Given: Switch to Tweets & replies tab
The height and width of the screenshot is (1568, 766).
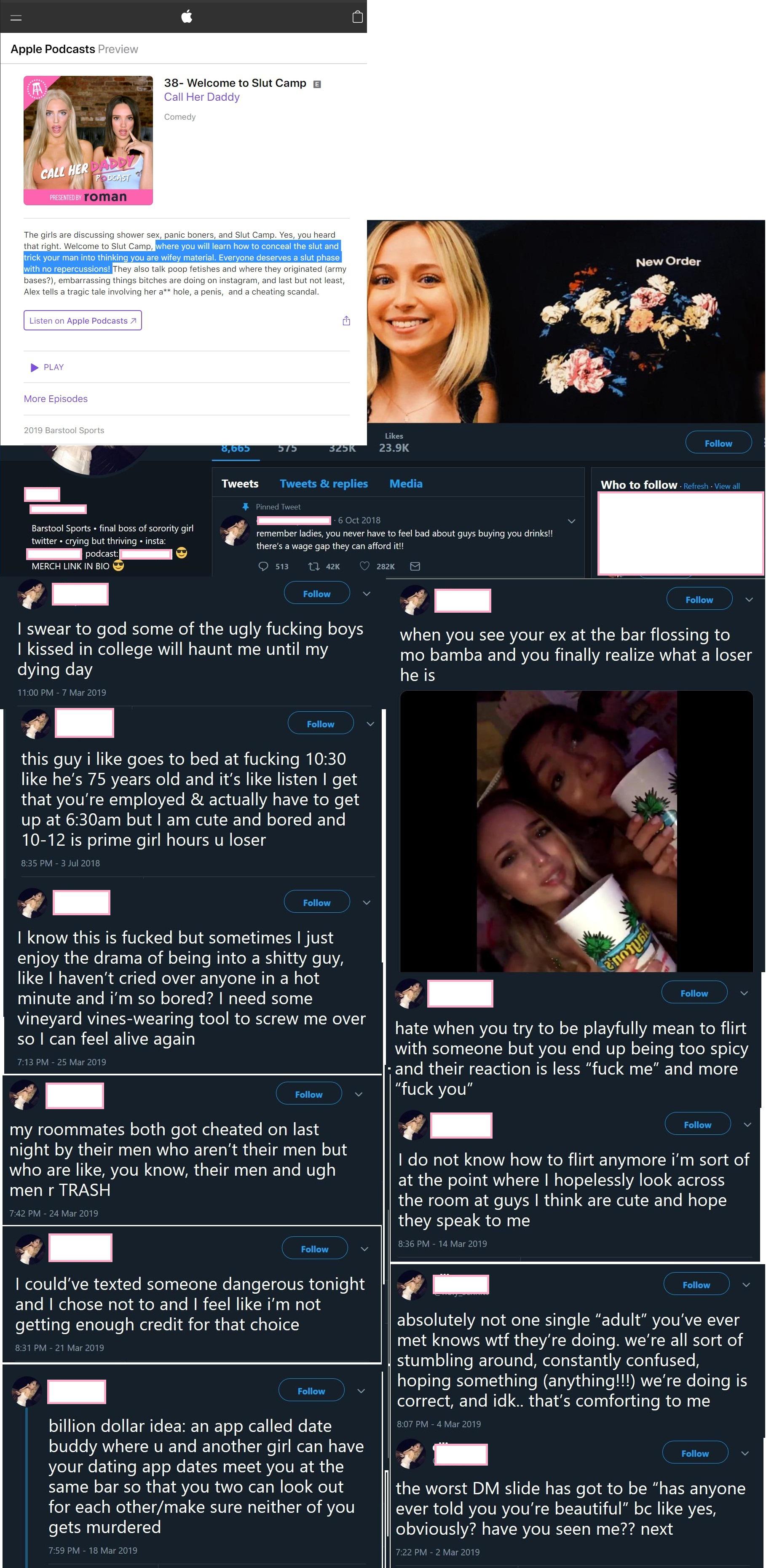Looking at the screenshot, I should pos(324,483).
